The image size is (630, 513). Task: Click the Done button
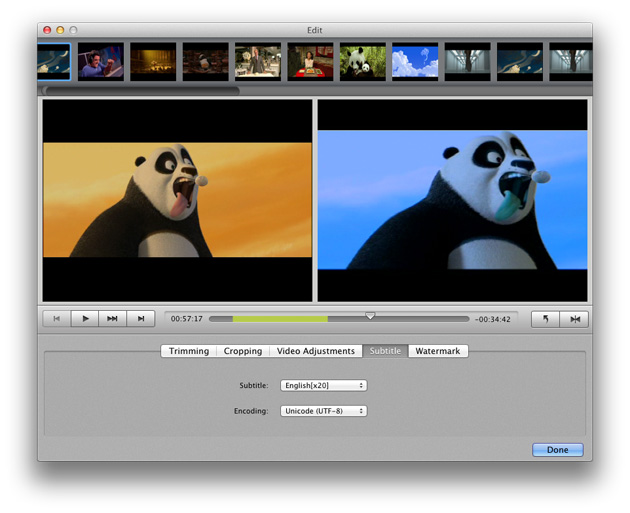(x=557, y=450)
